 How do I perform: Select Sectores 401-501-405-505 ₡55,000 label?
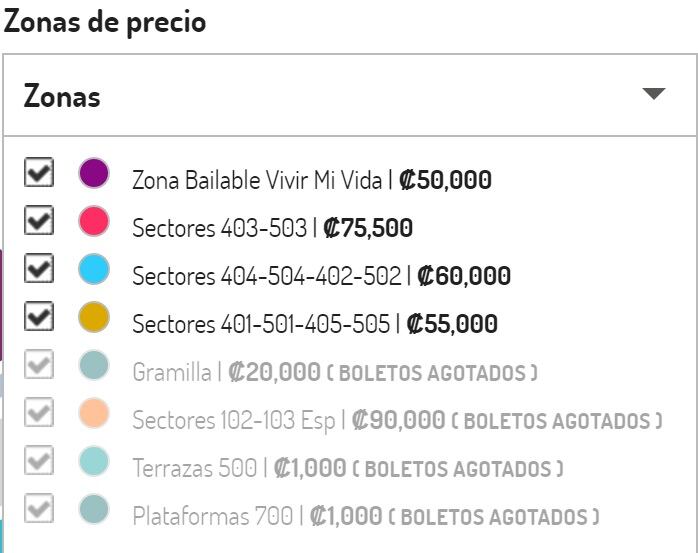pyautogui.click(x=314, y=325)
